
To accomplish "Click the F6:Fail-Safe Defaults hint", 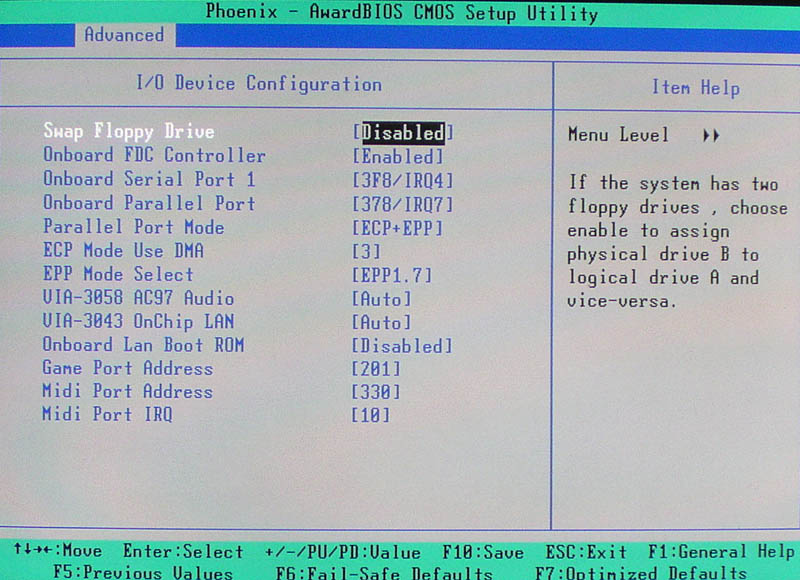I will [384, 573].
